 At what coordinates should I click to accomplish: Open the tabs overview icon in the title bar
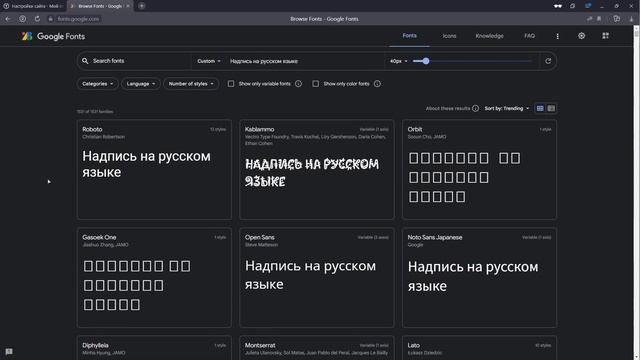tap(572, 6)
